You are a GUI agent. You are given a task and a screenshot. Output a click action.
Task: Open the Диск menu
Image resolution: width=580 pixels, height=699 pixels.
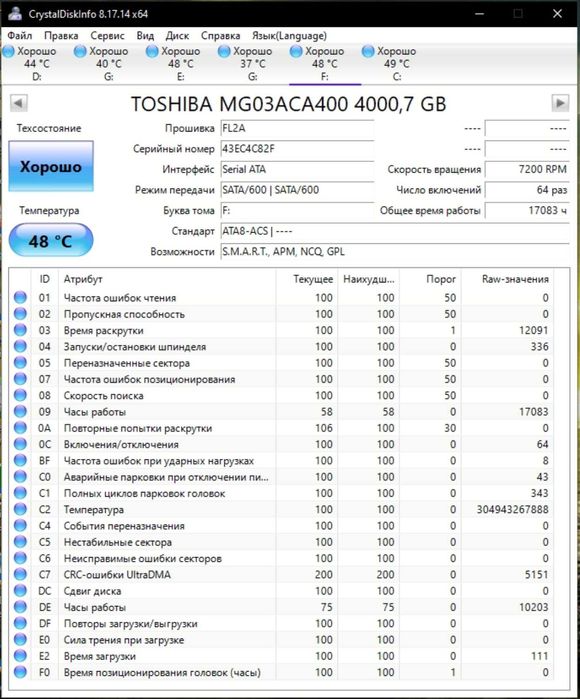tap(177, 36)
